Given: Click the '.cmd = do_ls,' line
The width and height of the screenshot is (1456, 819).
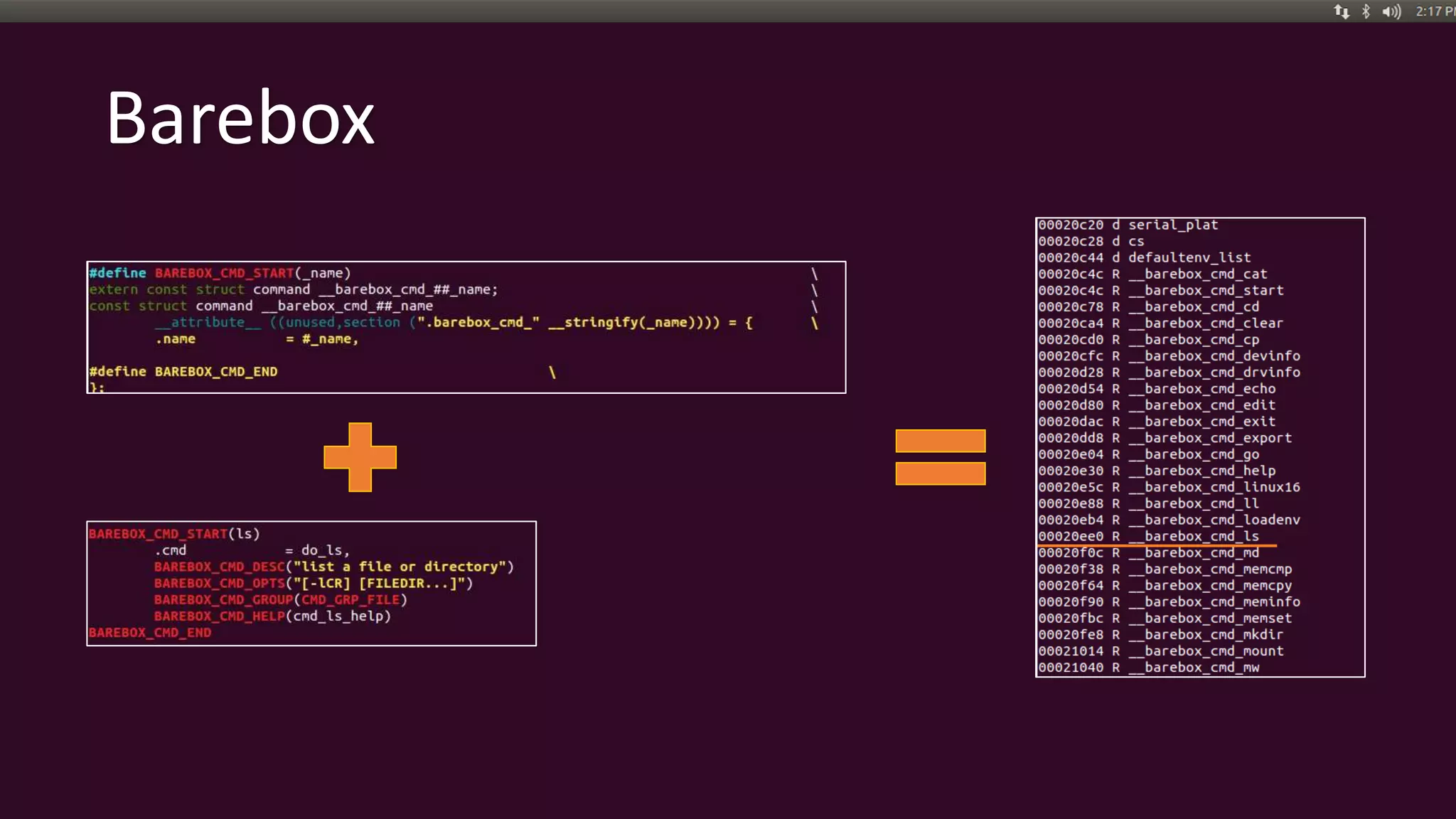Looking at the screenshot, I should pos(252,550).
